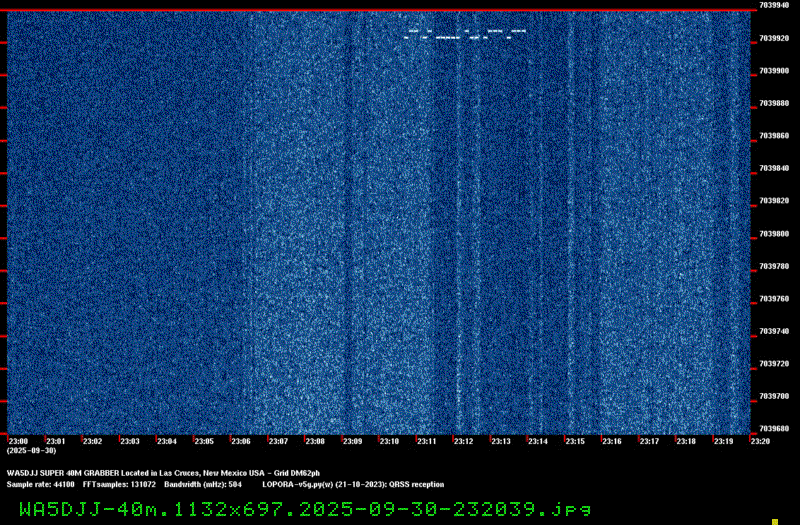Select the 7039720 frequency label
The width and height of the screenshot is (800, 525).
[774, 364]
